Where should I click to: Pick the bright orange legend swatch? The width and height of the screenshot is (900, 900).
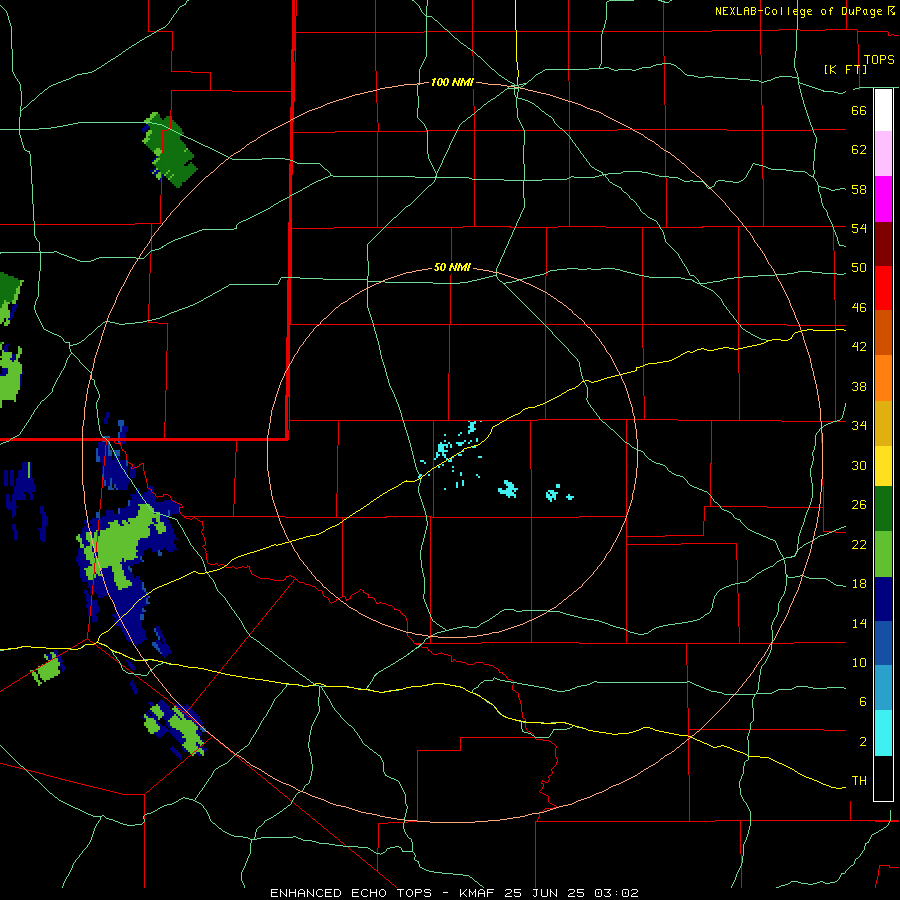click(883, 378)
